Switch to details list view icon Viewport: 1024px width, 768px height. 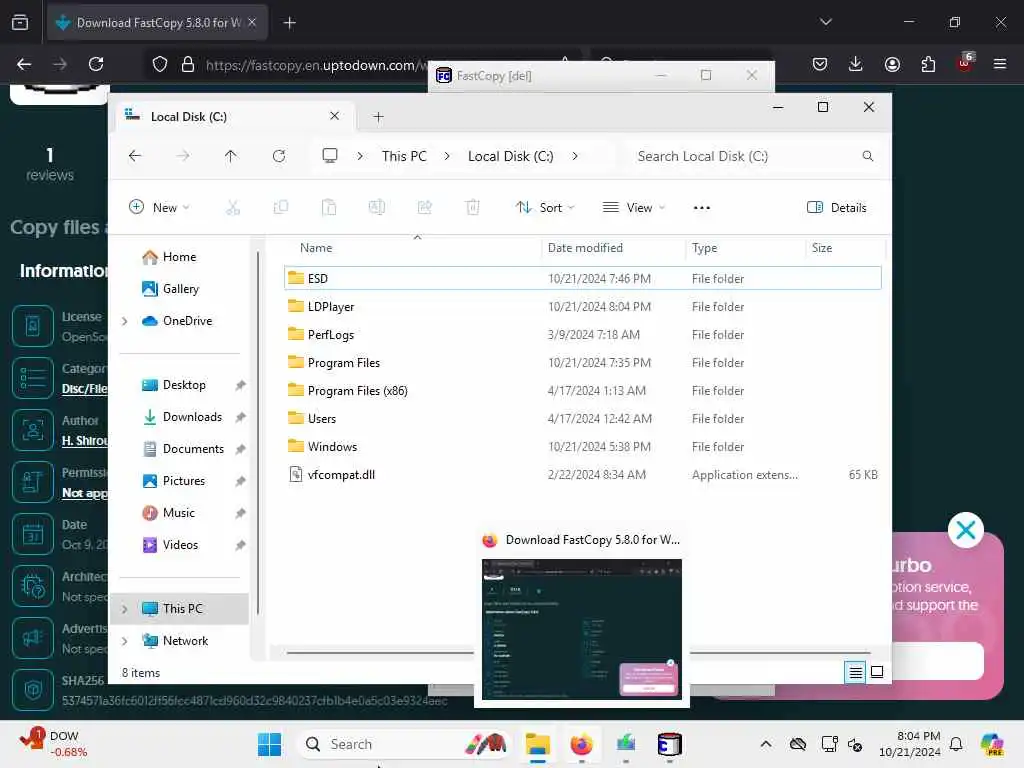click(x=856, y=672)
